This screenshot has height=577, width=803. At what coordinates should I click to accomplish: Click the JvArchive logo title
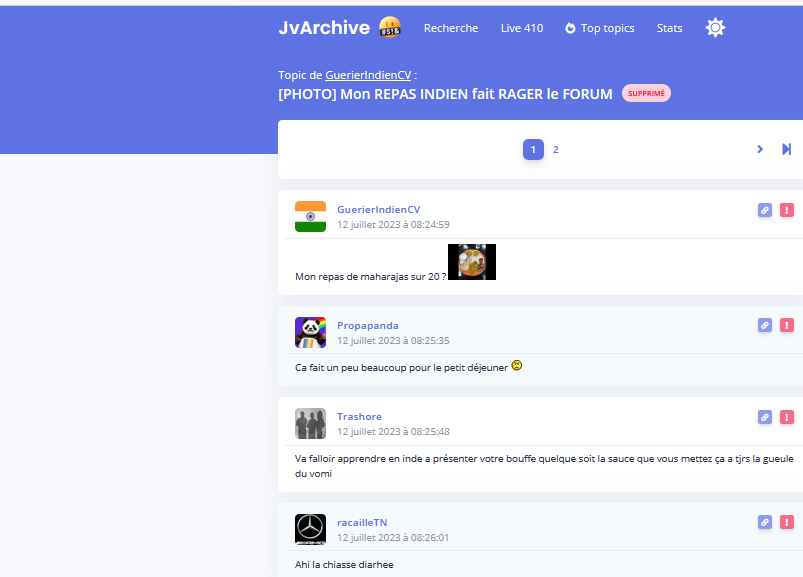click(x=324, y=28)
